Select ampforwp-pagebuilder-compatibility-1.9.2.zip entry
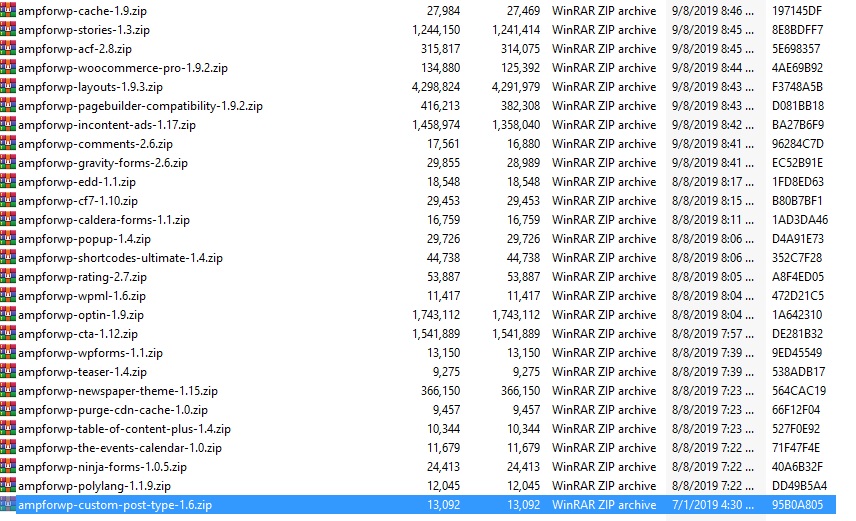This screenshot has width=856, height=521. 140,106
